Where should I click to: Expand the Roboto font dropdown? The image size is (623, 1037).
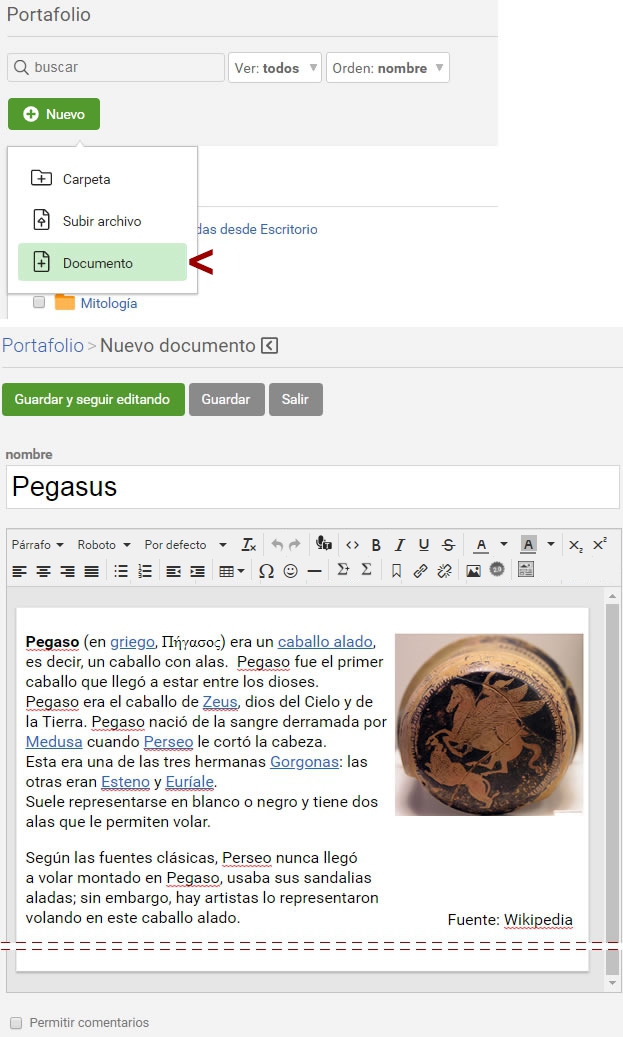104,545
